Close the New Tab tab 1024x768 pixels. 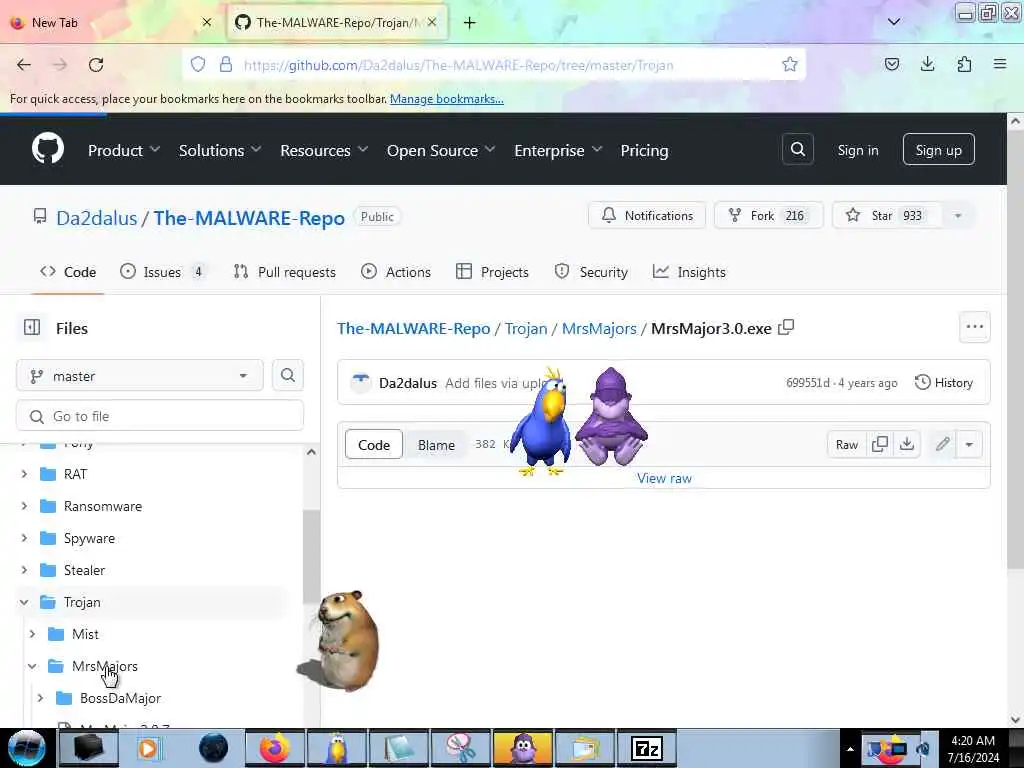207,22
